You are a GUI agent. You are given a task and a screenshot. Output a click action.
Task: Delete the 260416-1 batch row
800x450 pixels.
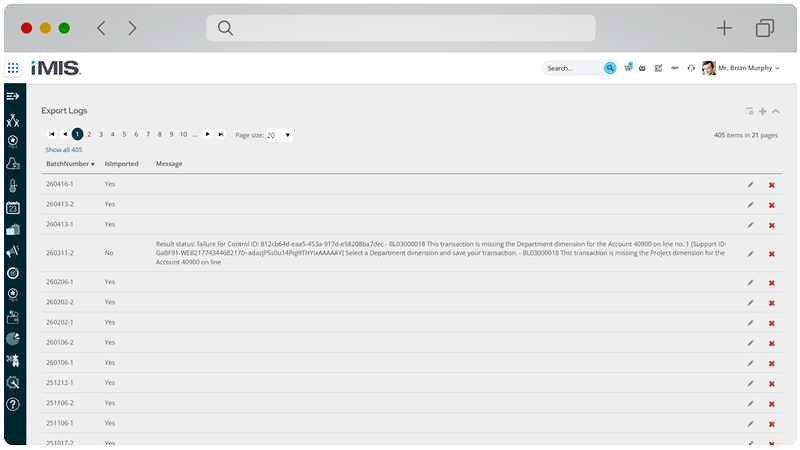[x=772, y=185]
